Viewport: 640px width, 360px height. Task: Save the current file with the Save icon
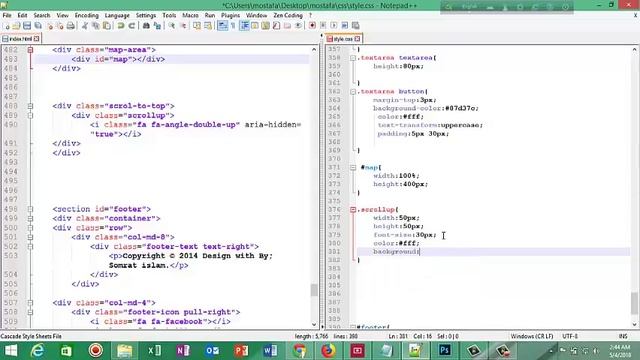point(27,26)
